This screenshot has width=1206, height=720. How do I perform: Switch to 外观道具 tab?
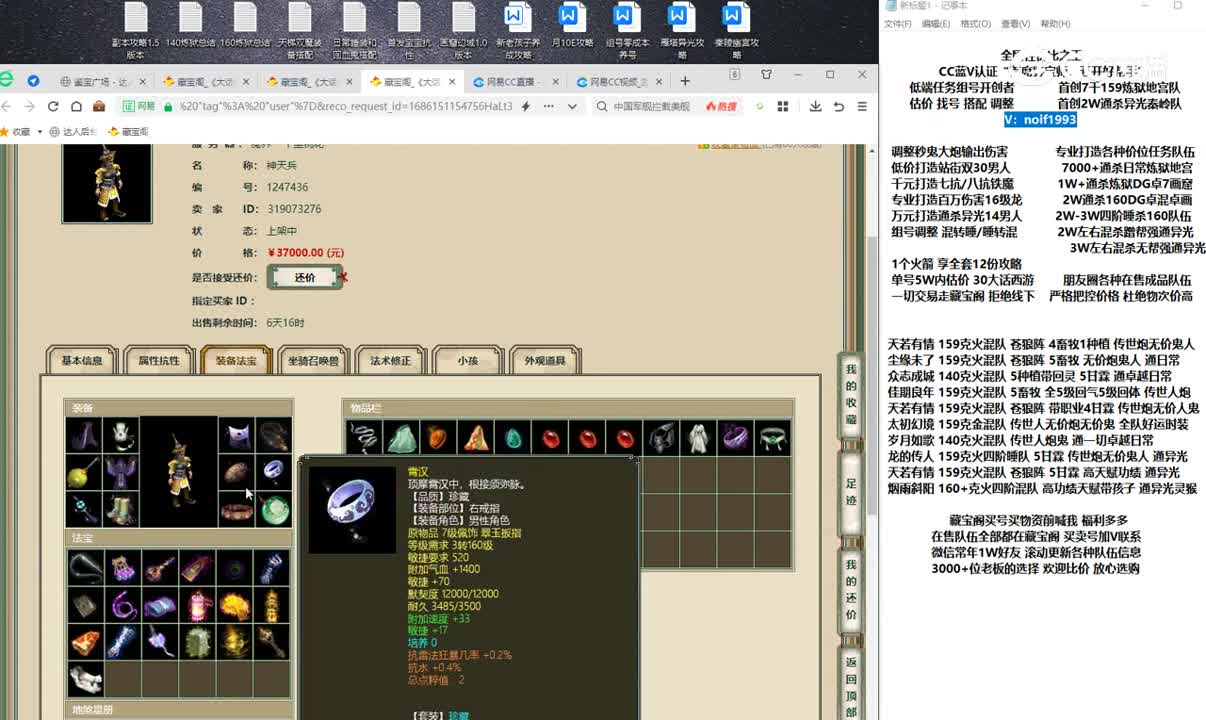(x=545, y=361)
